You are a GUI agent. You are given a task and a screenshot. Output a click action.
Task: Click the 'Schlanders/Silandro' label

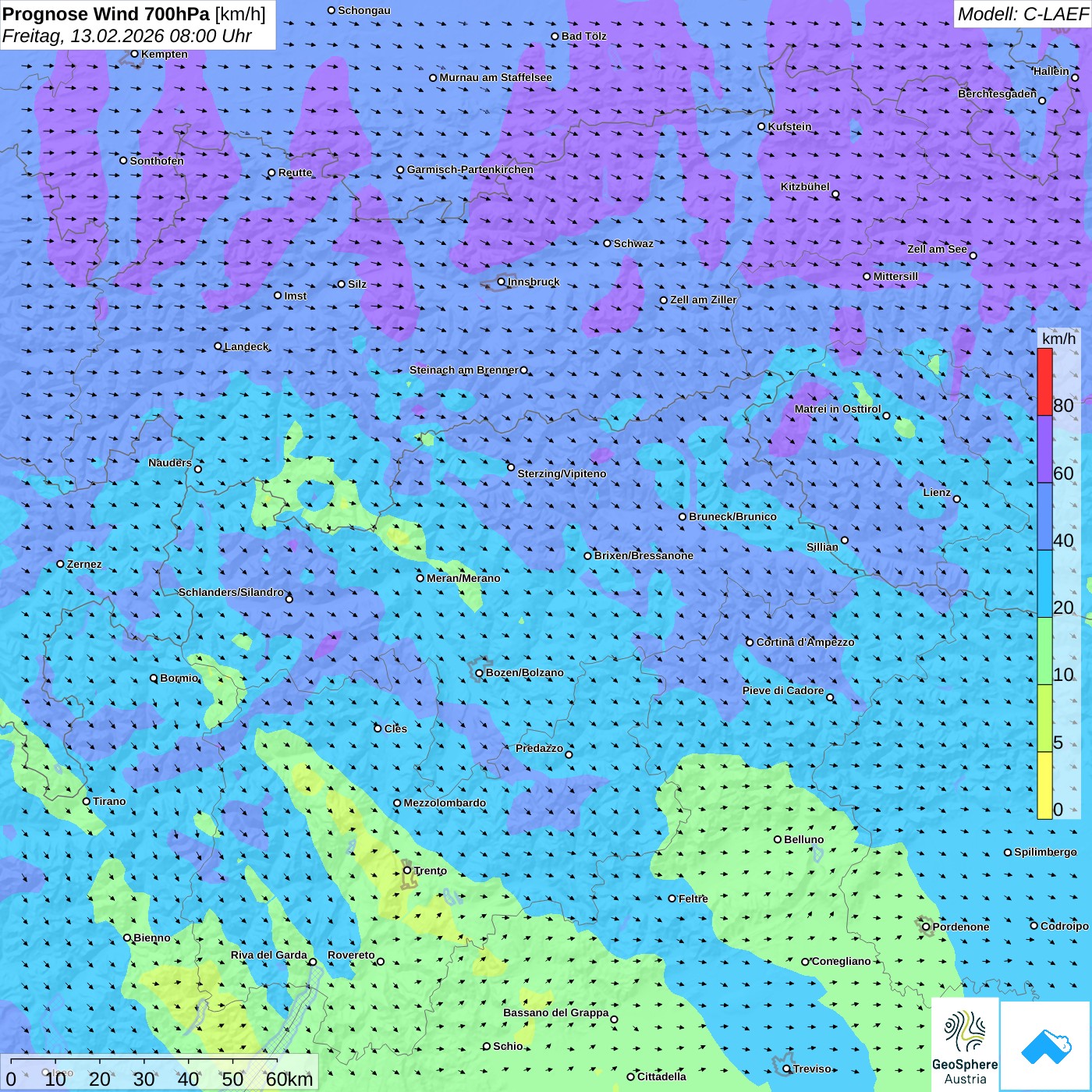[x=232, y=592]
